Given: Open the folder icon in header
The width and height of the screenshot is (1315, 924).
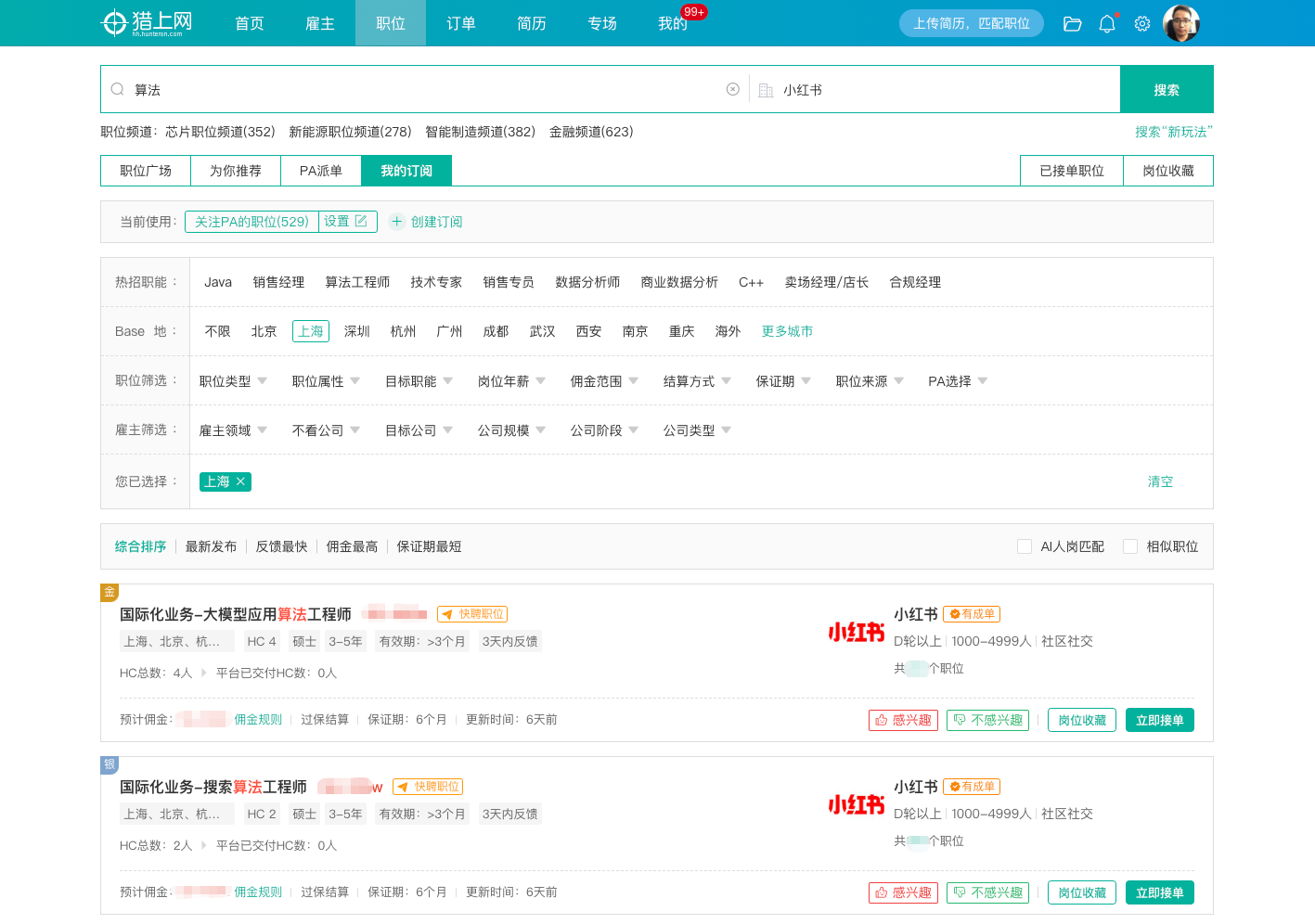Looking at the screenshot, I should coord(1072,24).
